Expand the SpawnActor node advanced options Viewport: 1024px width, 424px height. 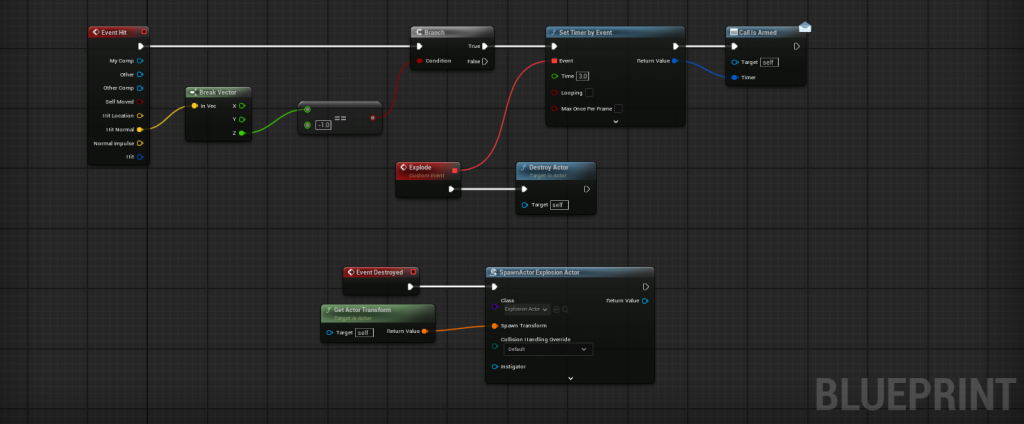coord(570,378)
